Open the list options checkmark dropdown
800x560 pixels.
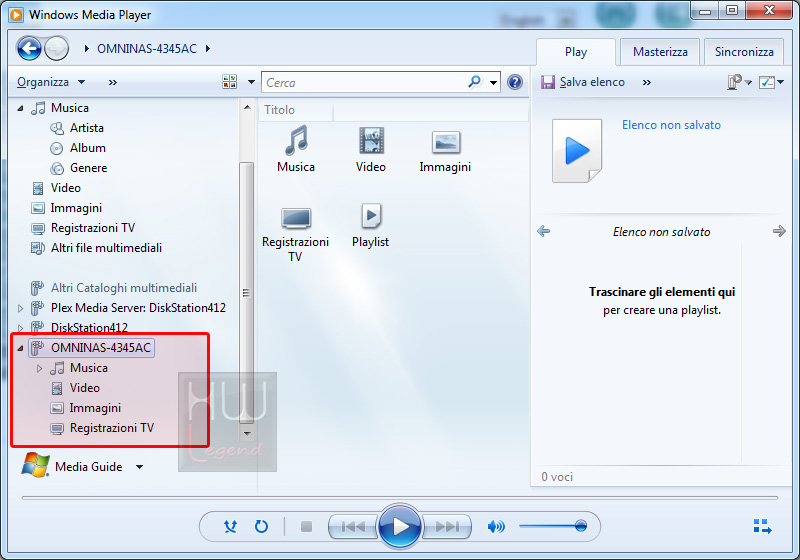(x=771, y=82)
